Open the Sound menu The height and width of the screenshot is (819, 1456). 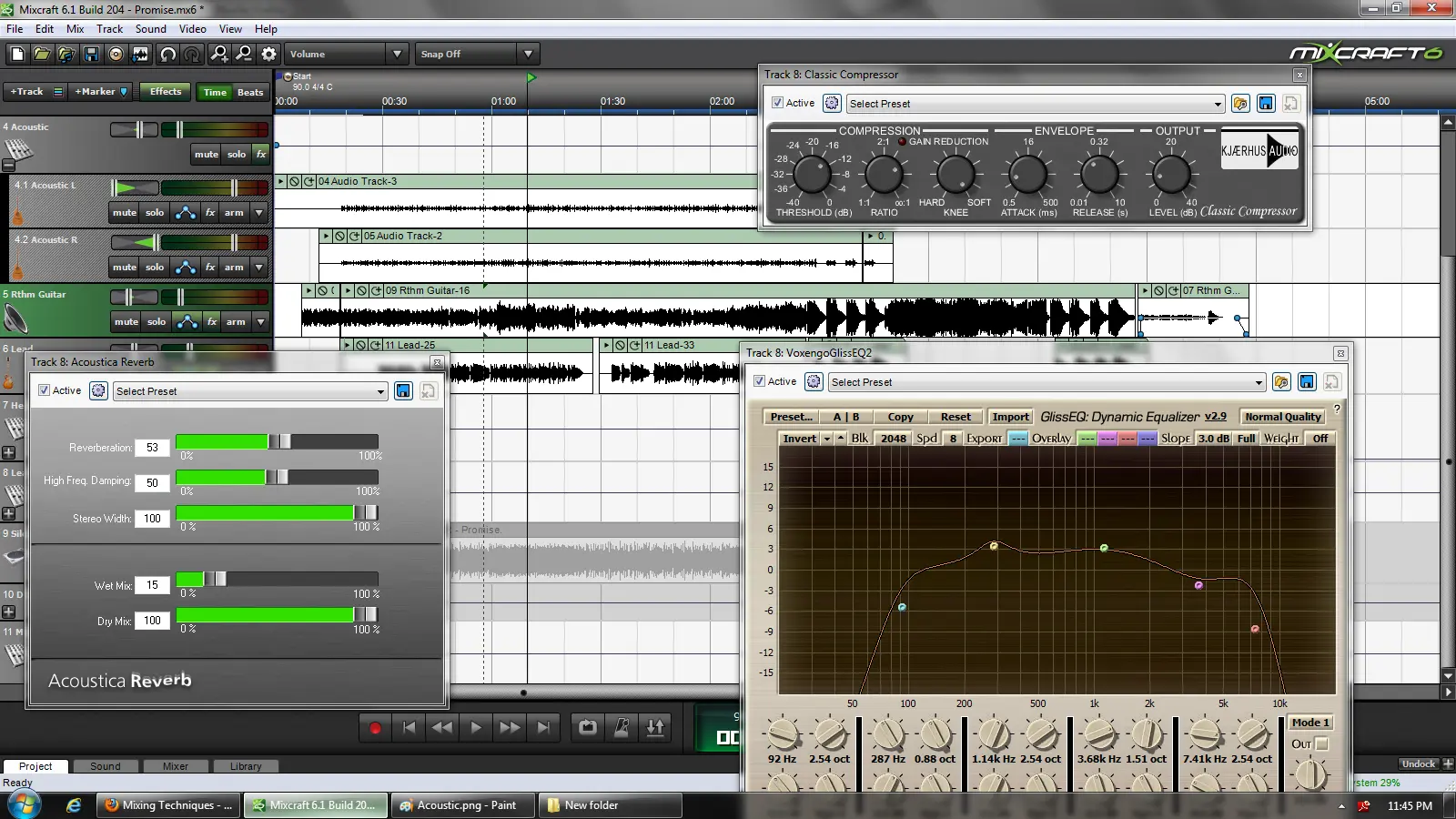tap(151, 29)
